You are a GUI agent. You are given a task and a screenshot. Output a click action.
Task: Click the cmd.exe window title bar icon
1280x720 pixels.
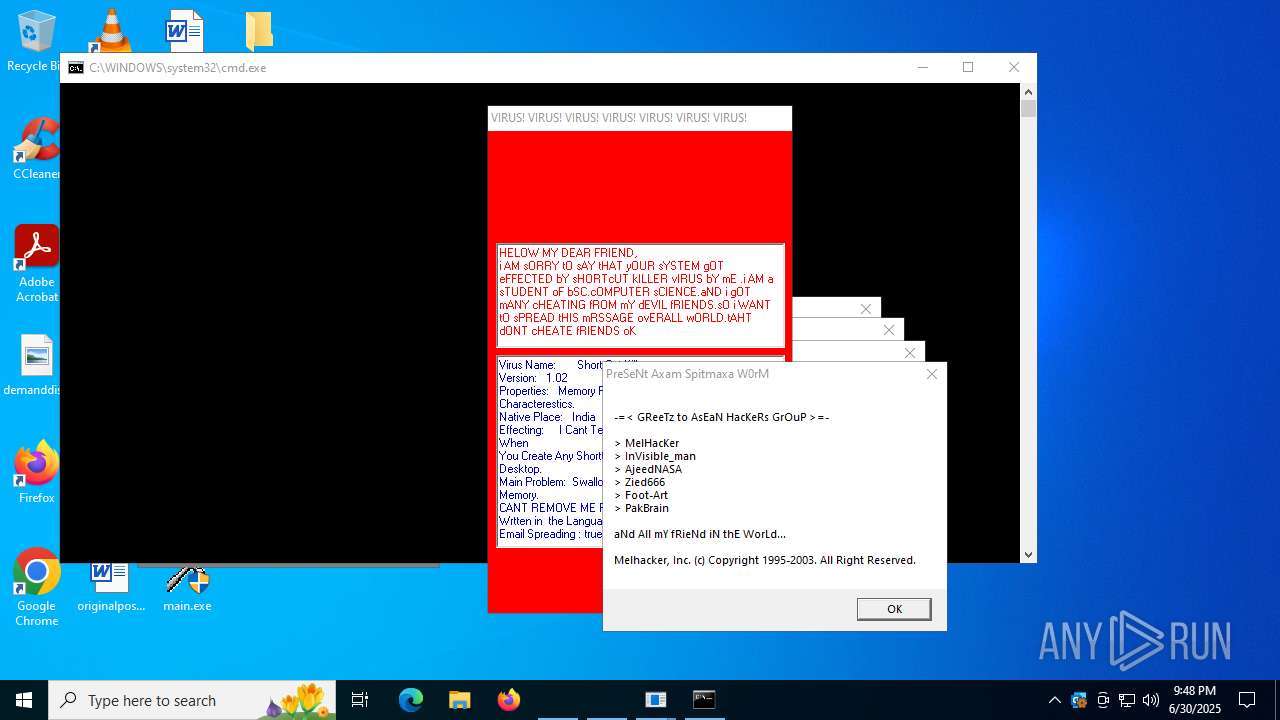click(x=76, y=68)
